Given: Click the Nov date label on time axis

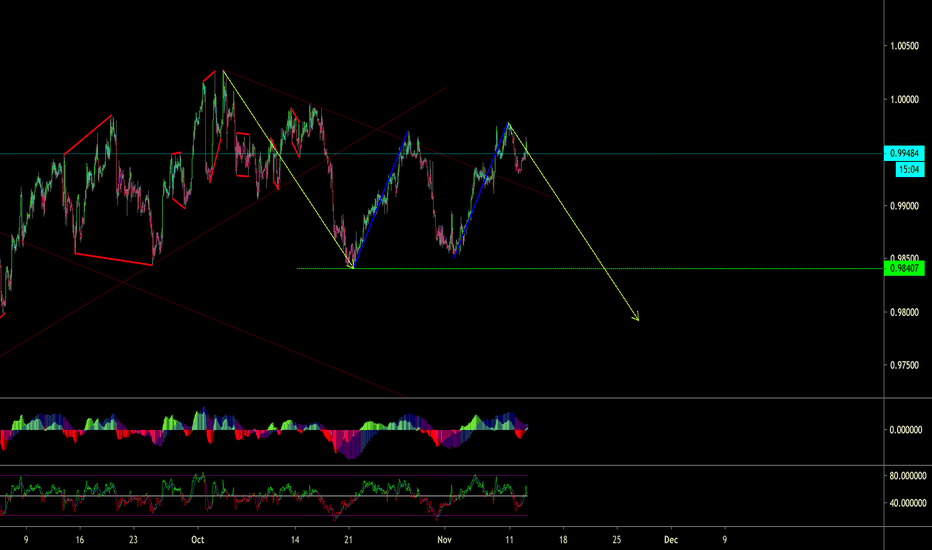Looking at the screenshot, I should [444, 540].
